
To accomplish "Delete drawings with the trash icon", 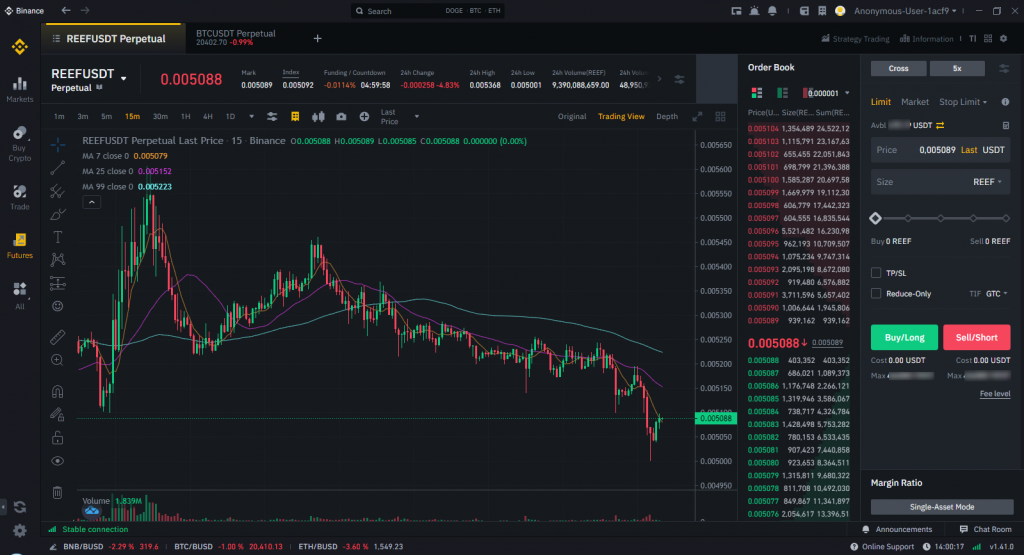I will click(x=57, y=492).
